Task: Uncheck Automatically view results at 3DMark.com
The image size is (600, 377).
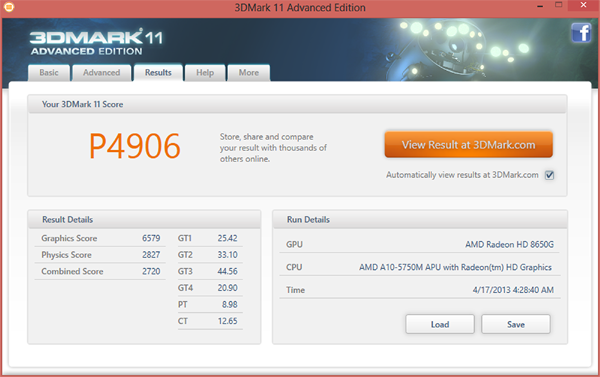Action: 549,175
